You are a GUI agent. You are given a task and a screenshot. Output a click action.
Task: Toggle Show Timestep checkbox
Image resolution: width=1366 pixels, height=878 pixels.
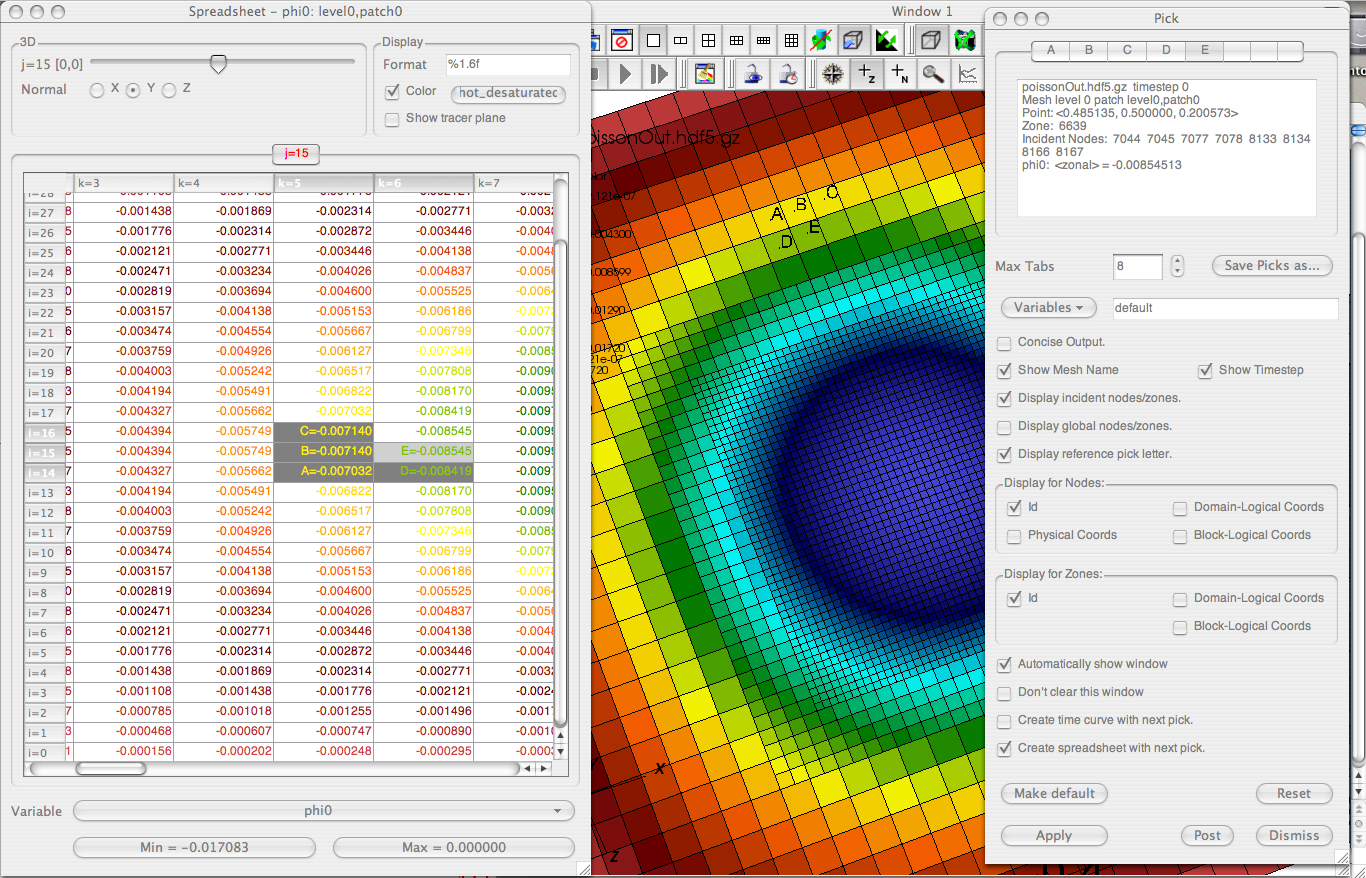(x=1205, y=371)
